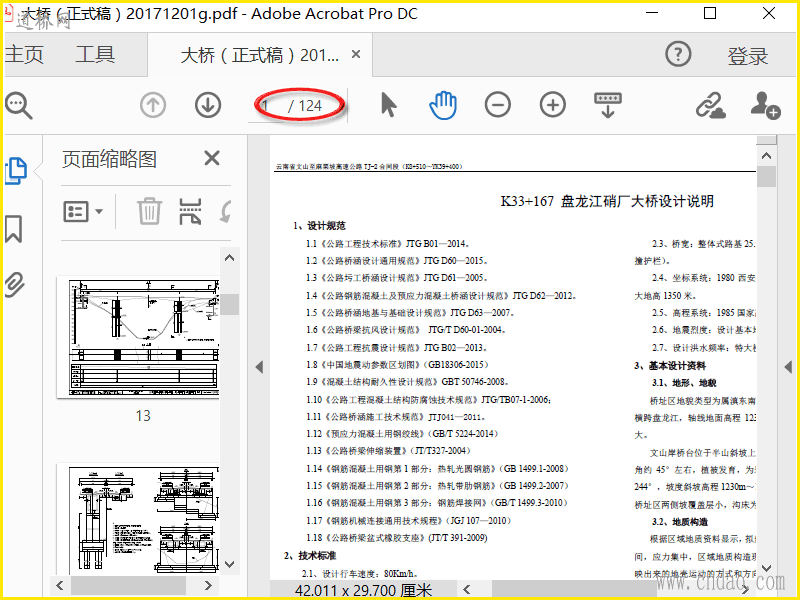Screen dimensions: 800x600
Task: Click the page size 42.011 x 29.700 厘米 text
Action: pos(363,590)
